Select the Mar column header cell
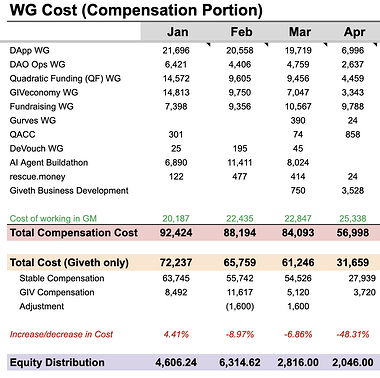The image size is (380, 378). [x=299, y=32]
